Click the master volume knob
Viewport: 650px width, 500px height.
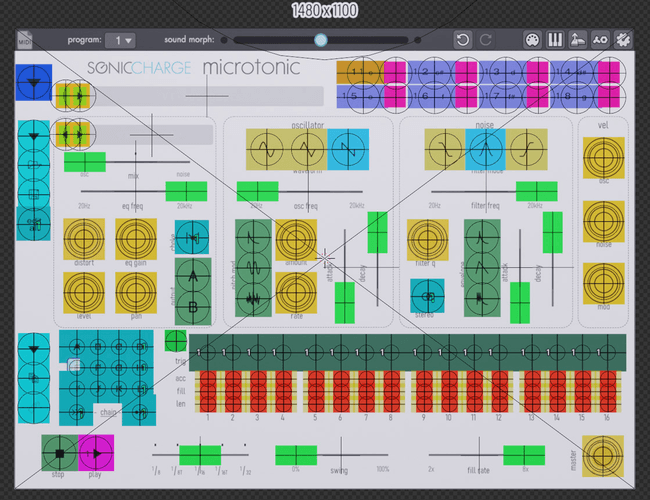click(603, 456)
